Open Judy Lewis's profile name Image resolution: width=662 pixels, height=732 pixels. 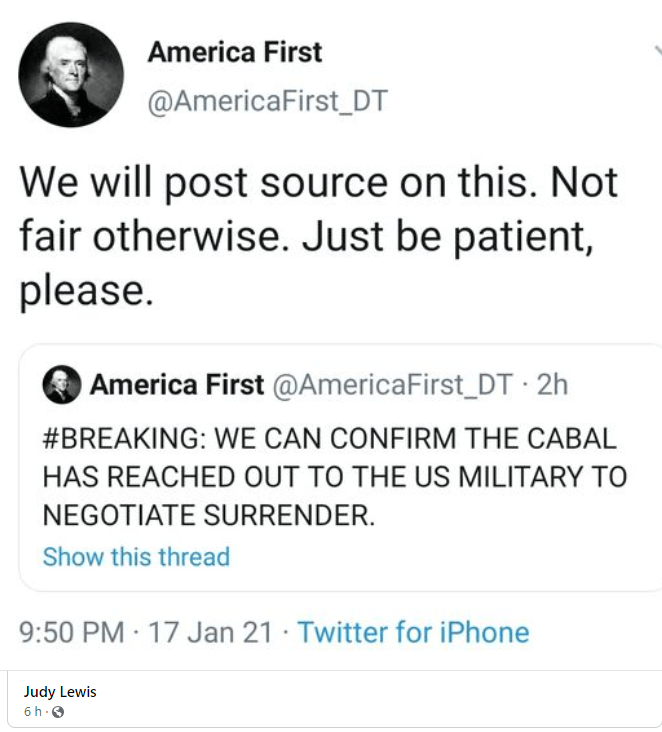tap(60, 692)
